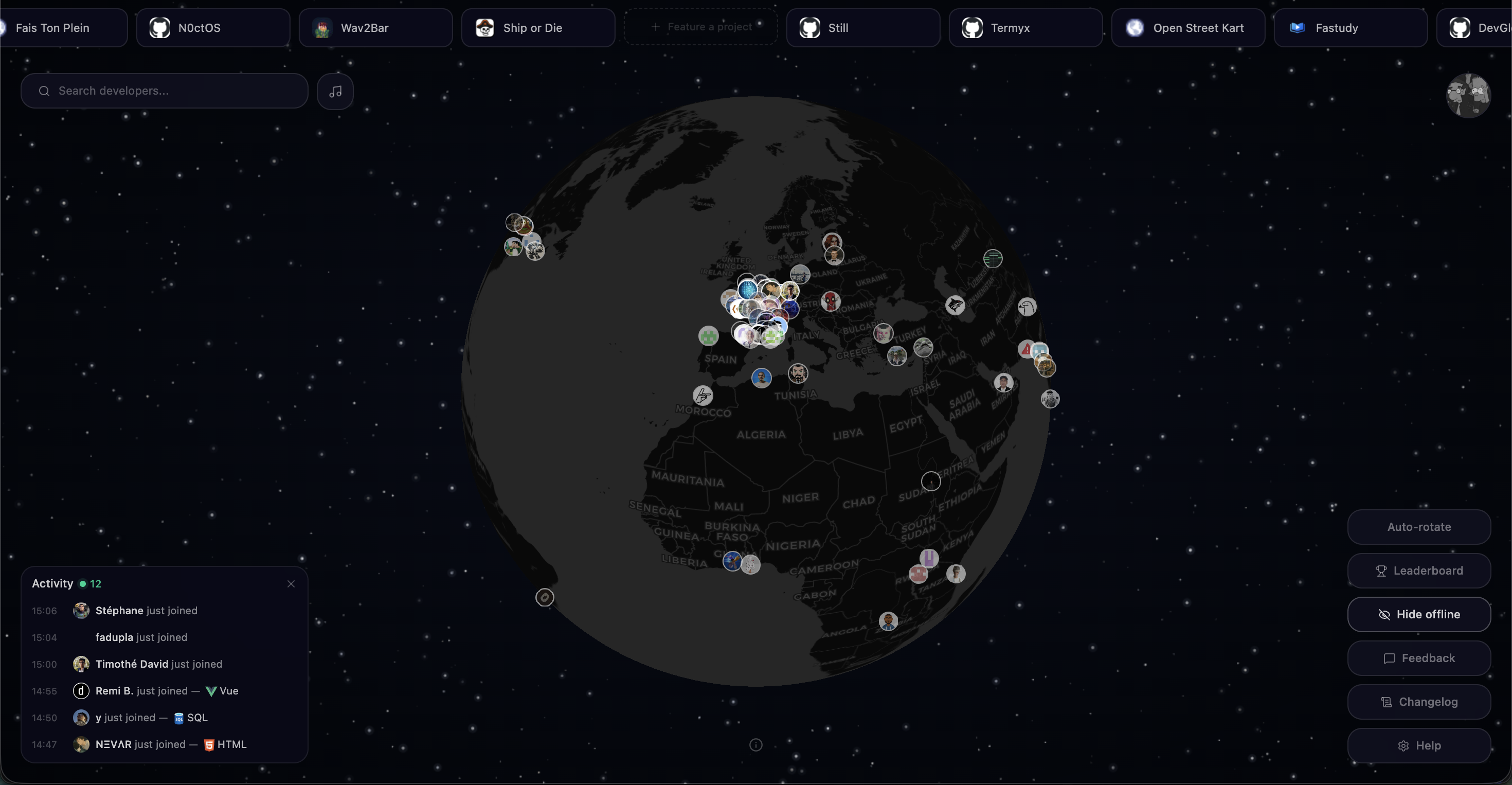Open the info icon below the globe
1512x785 pixels.
(x=755, y=745)
